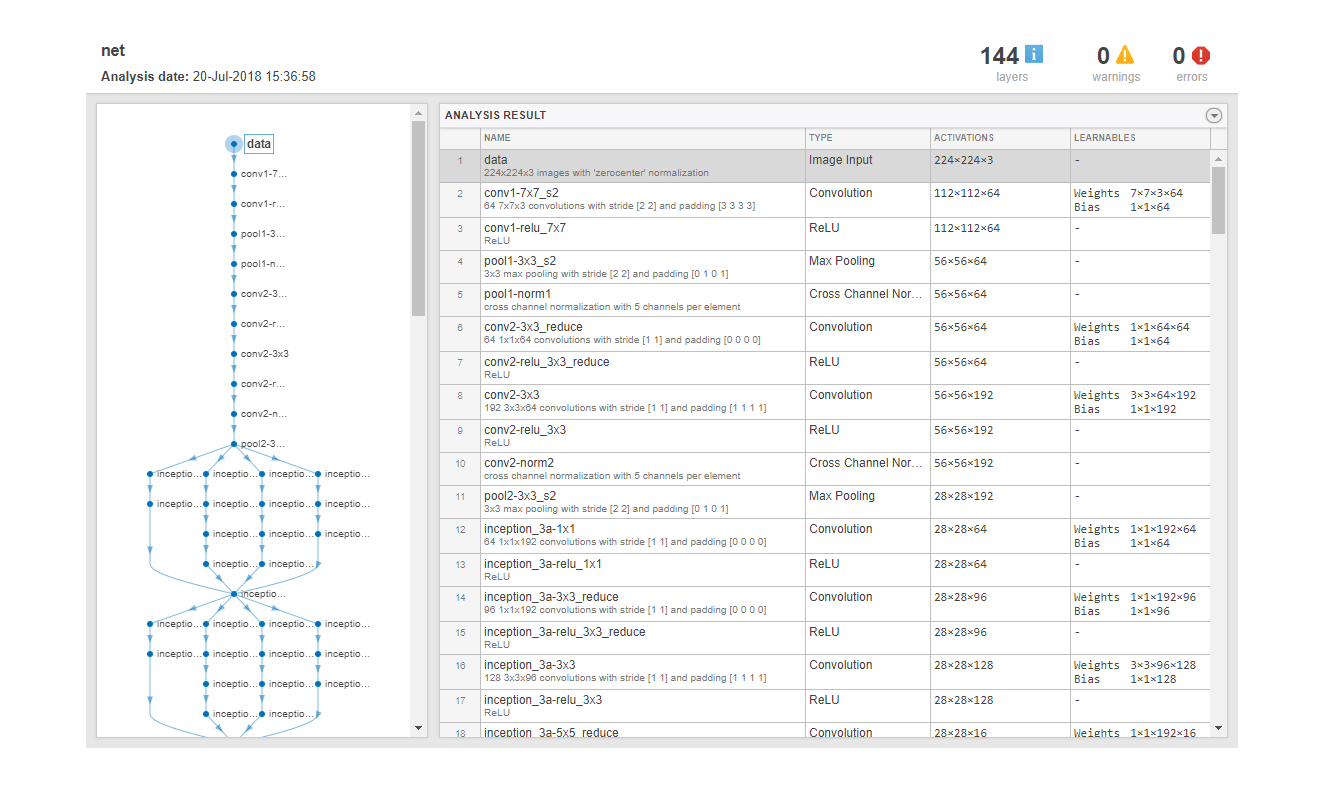Click the yellow warnings triangle icon
Image resolution: width=1326 pixels, height=812 pixels.
tap(1125, 54)
